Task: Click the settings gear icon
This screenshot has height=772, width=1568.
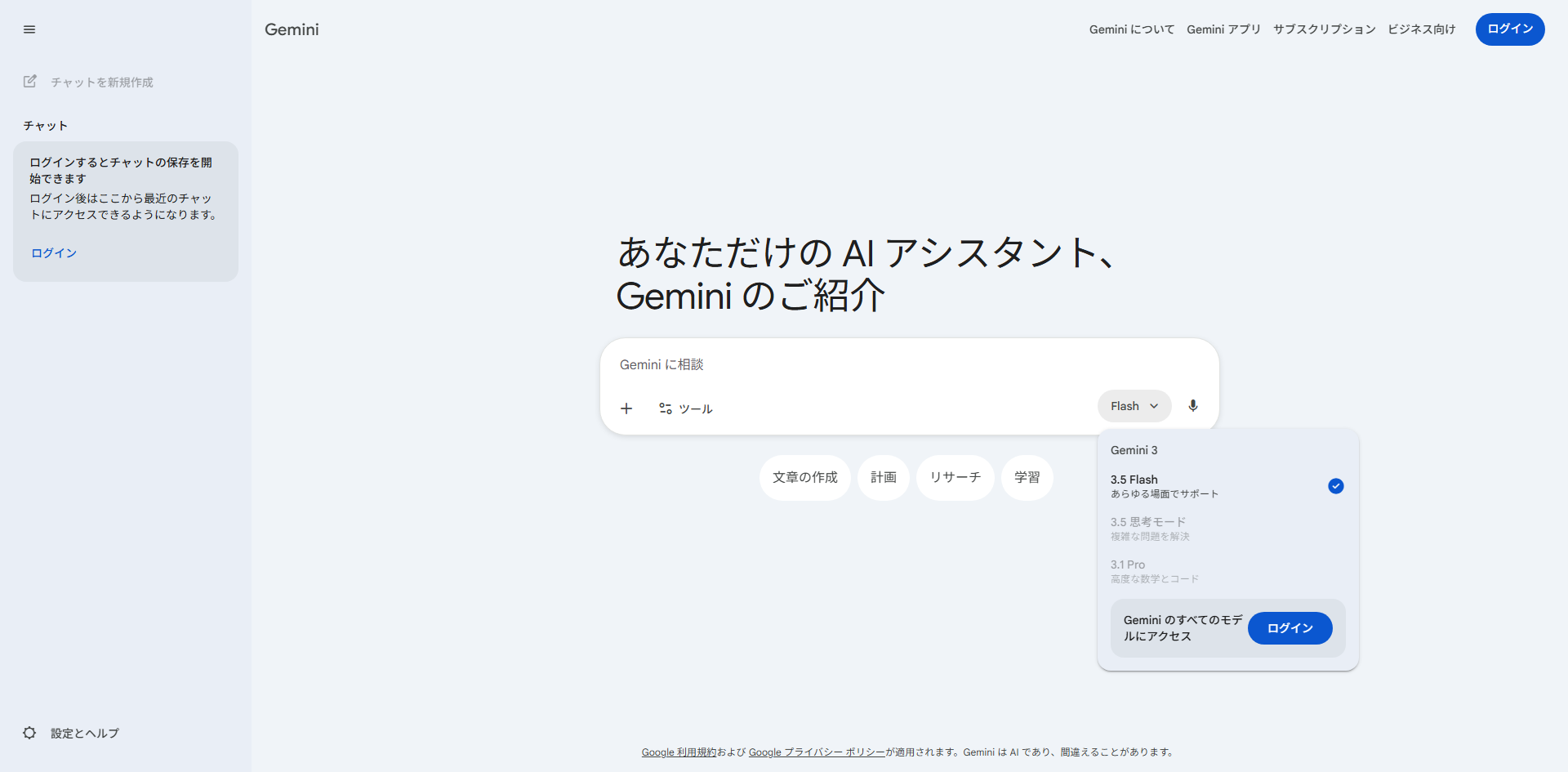Action: (29, 733)
